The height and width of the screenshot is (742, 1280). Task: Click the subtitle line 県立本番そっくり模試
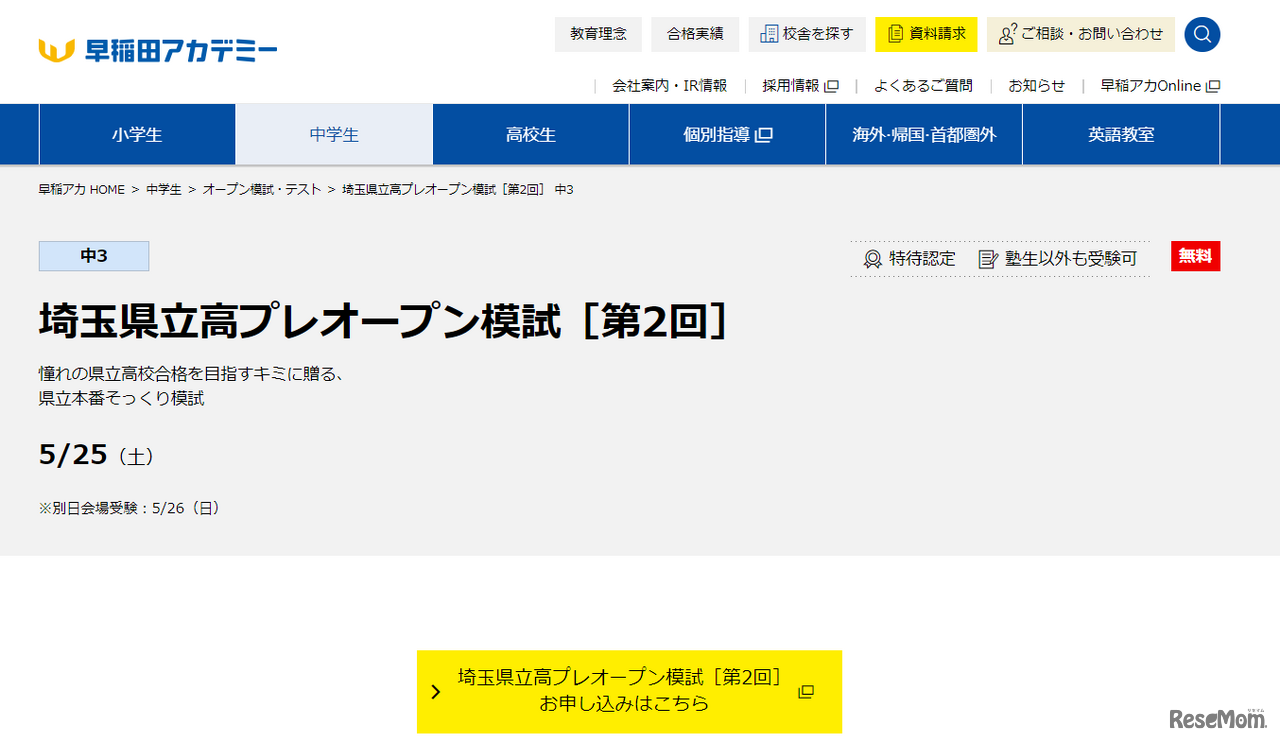121,398
